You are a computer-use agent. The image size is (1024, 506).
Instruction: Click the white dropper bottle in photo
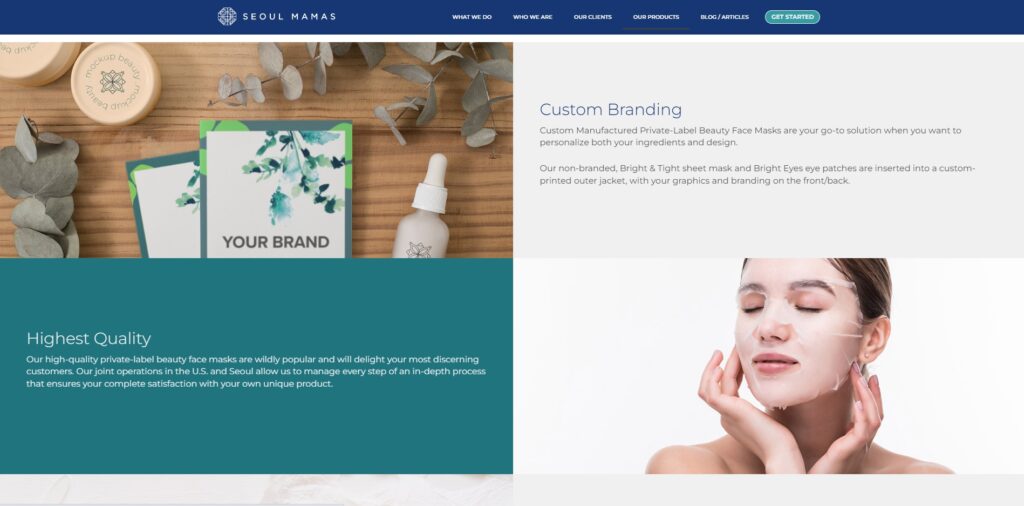(423, 207)
